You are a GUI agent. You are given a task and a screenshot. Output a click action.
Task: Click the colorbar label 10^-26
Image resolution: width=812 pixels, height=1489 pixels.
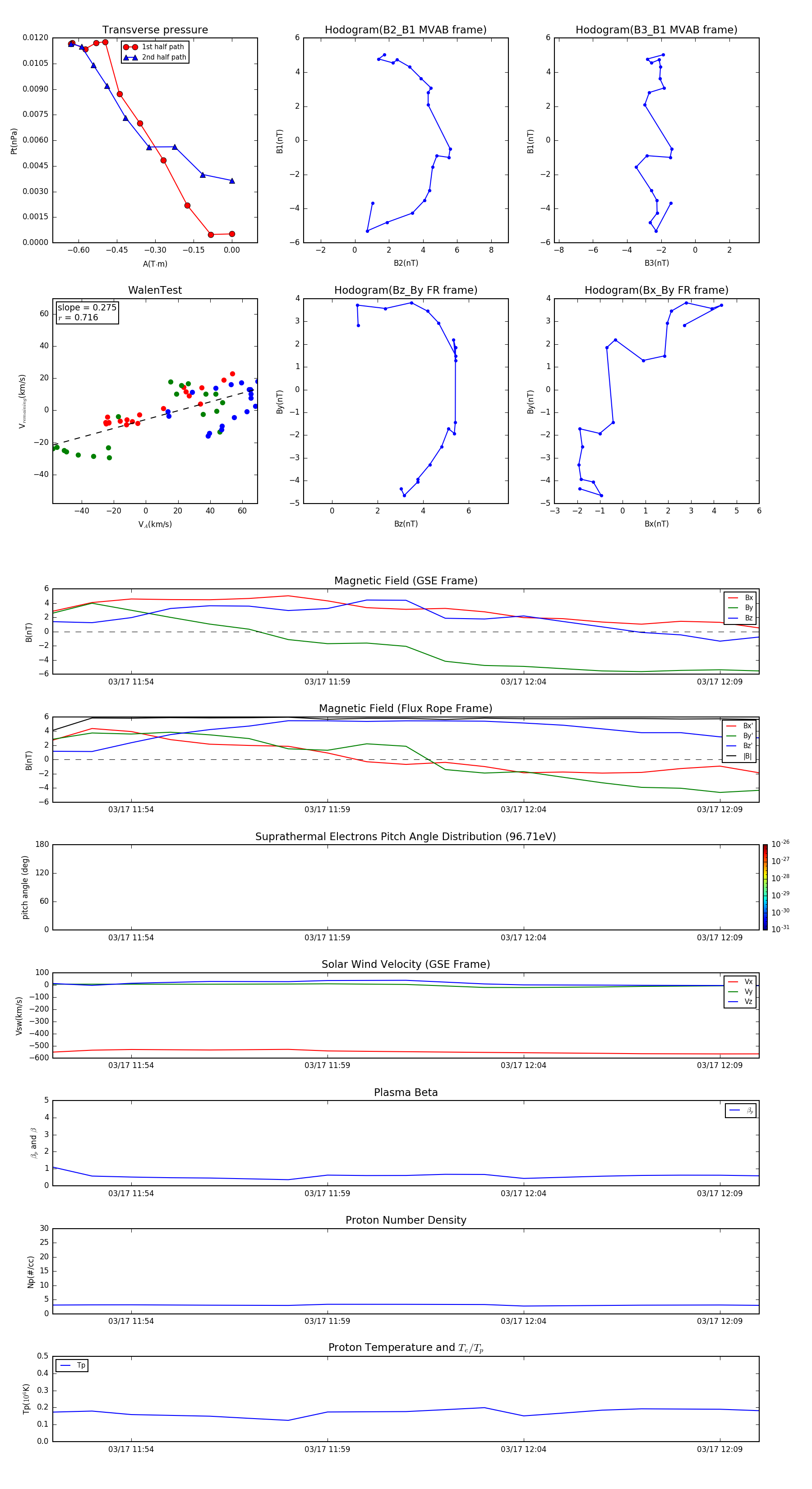tap(780, 844)
